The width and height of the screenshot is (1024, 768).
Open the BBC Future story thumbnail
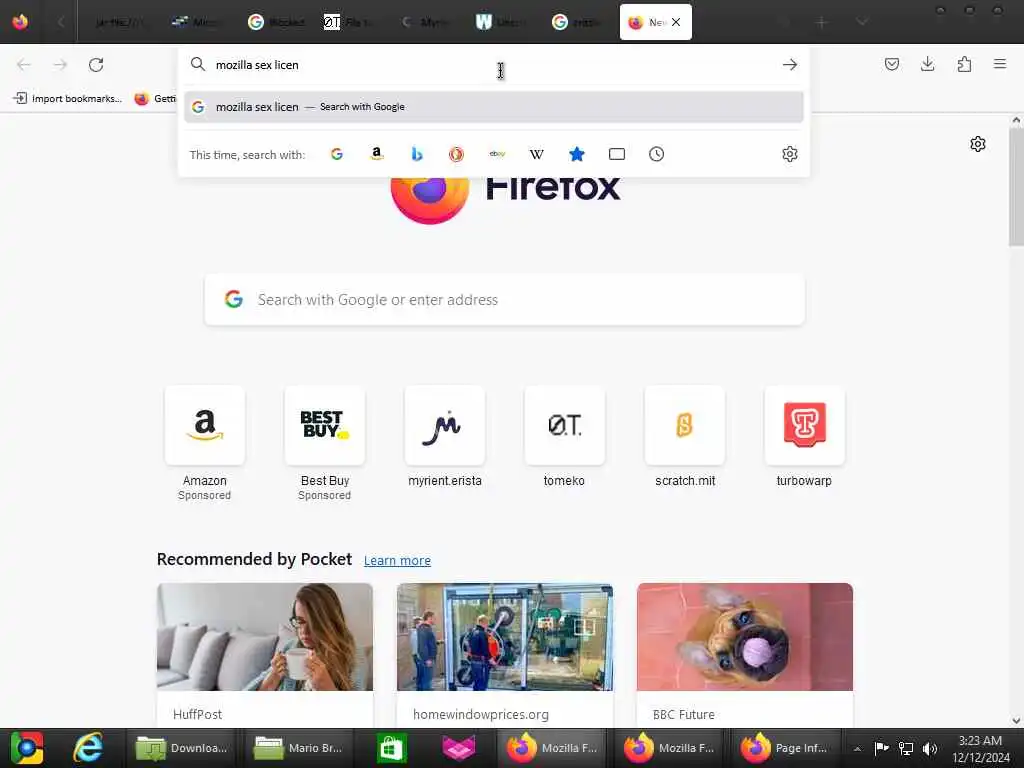coord(744,637)
